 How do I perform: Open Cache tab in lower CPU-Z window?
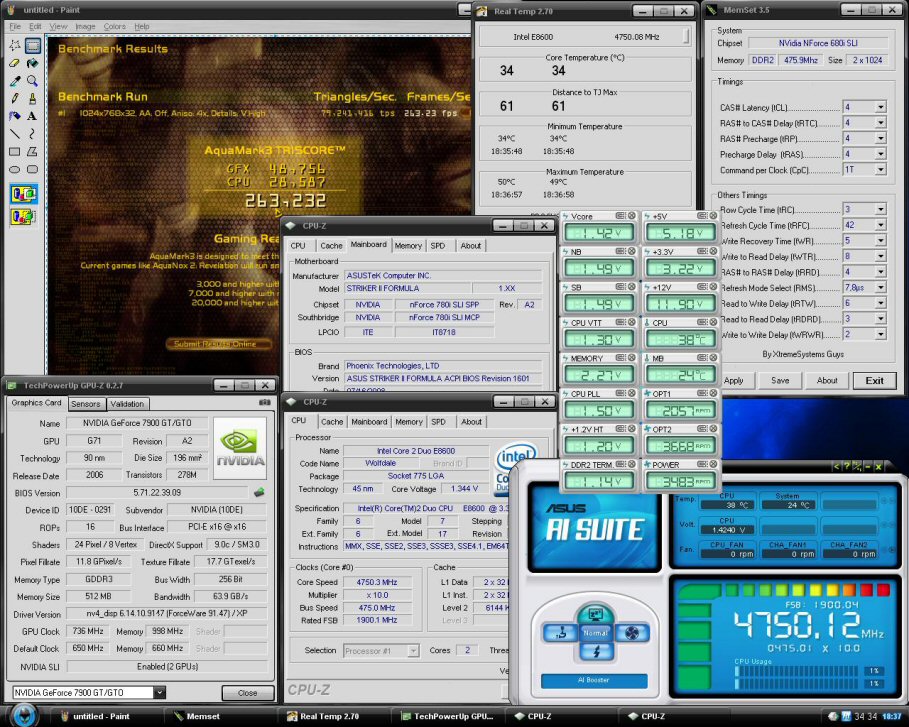click(332, 422)
